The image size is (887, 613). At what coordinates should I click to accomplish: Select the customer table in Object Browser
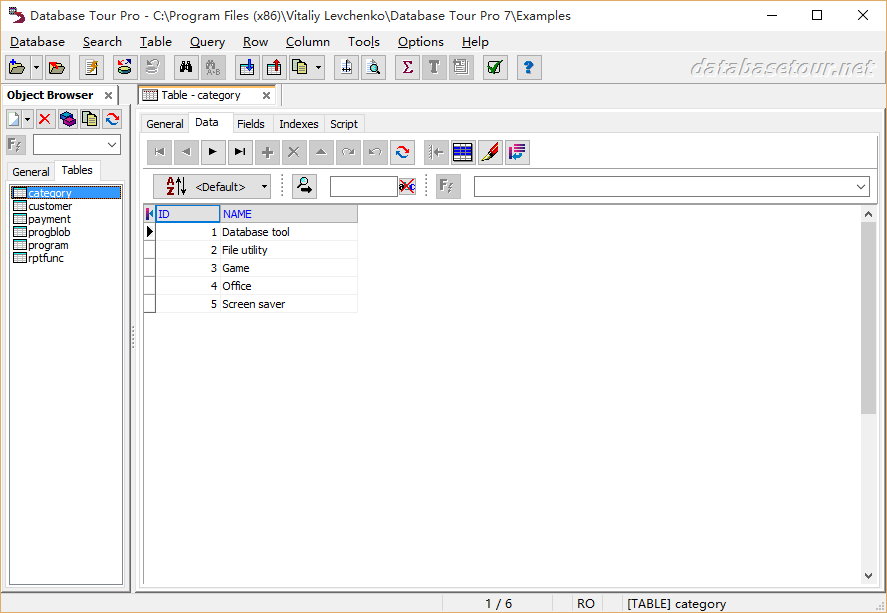pos(50,206)
